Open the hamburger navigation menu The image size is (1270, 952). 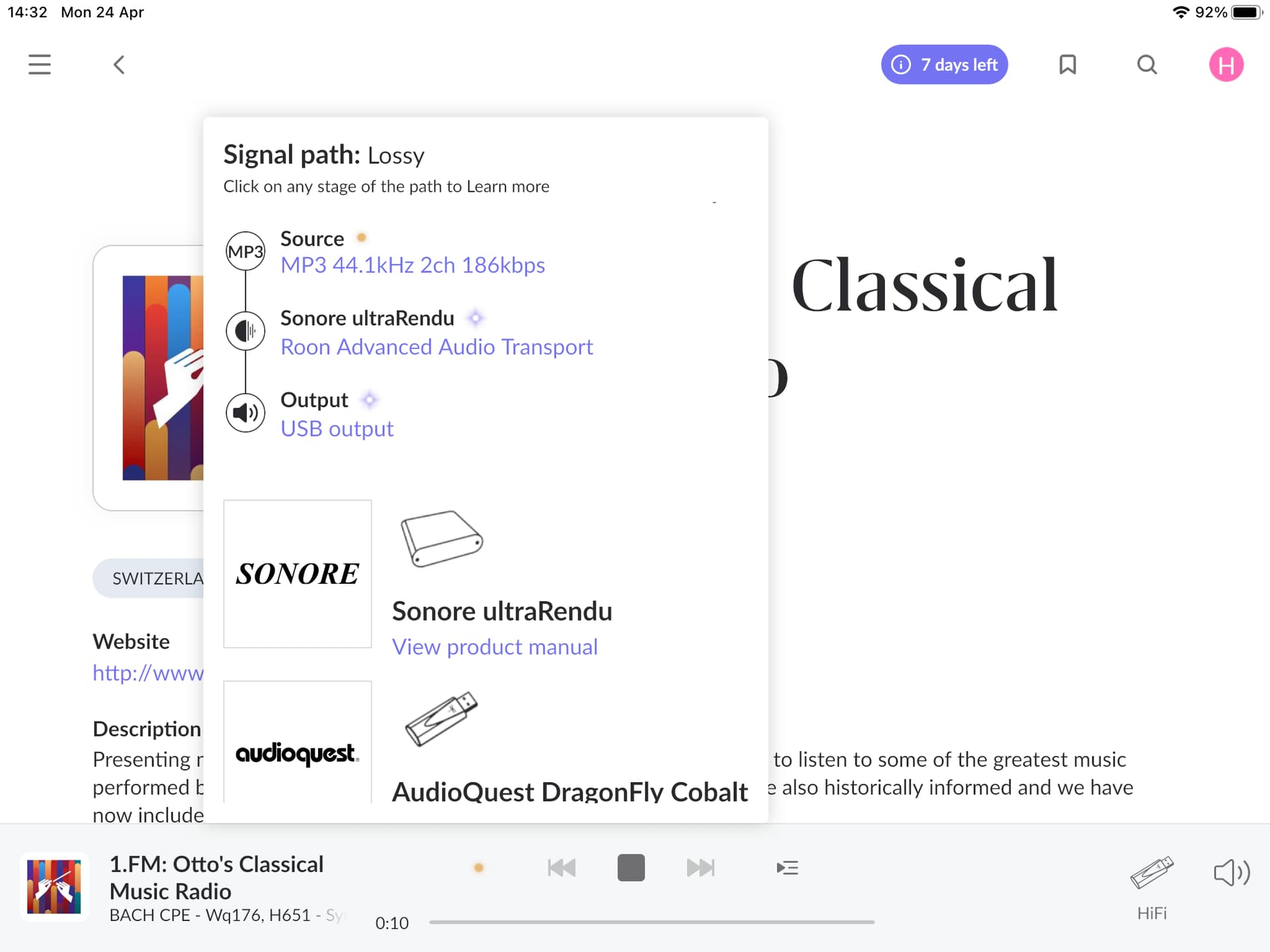click(40, 65)
